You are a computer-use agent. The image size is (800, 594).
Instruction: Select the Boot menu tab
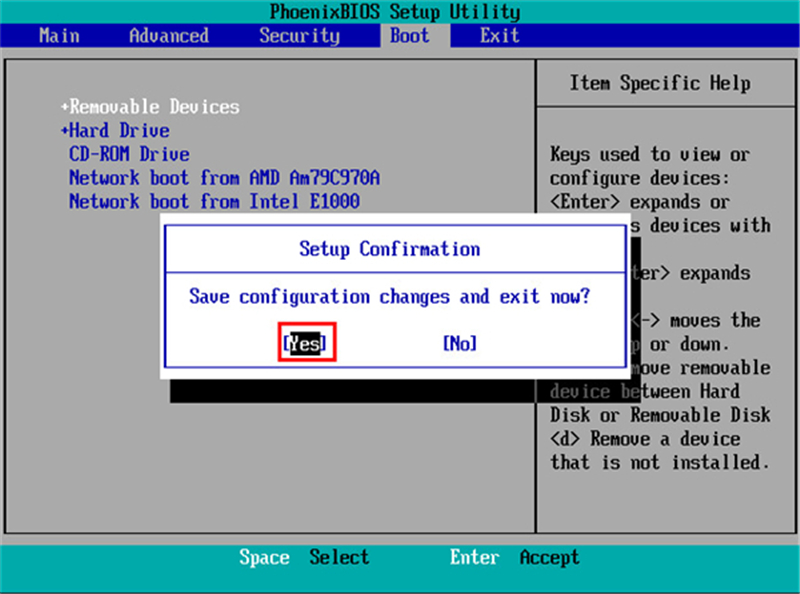[x=408, y=35]
